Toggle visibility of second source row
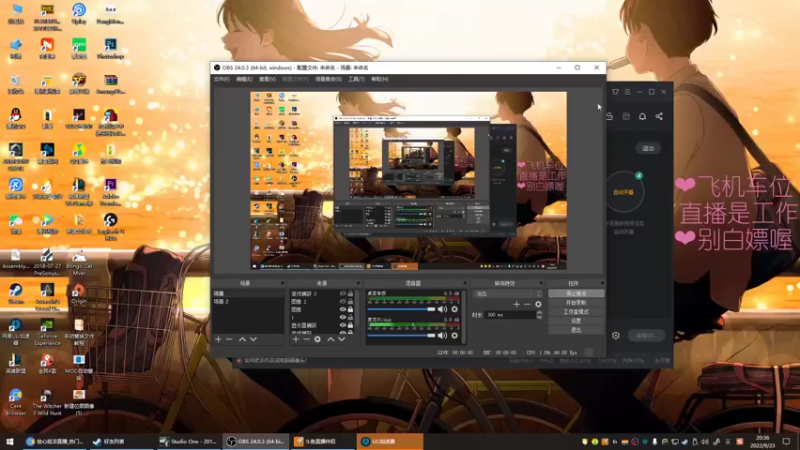Screen dimensions: 800x450 pyautogui.click(x=343, y=302)
